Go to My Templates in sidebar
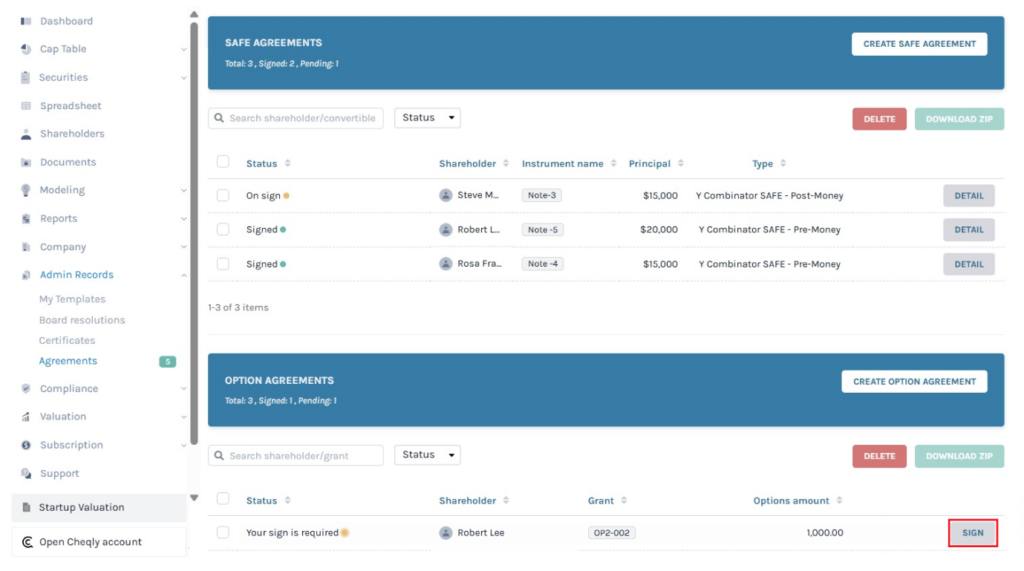The image size is (1024, 571). [x=72, y=299]
